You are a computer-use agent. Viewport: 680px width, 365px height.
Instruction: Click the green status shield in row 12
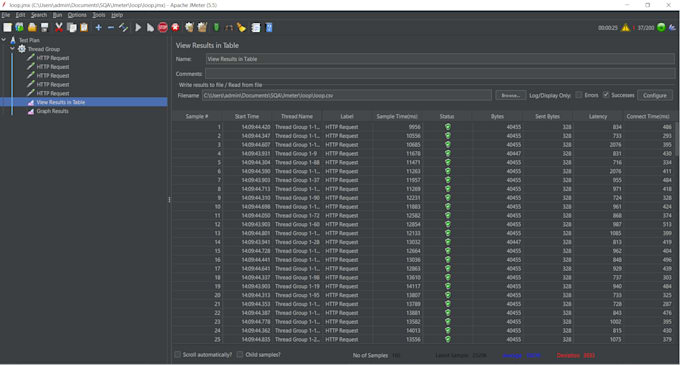(448, 224)
